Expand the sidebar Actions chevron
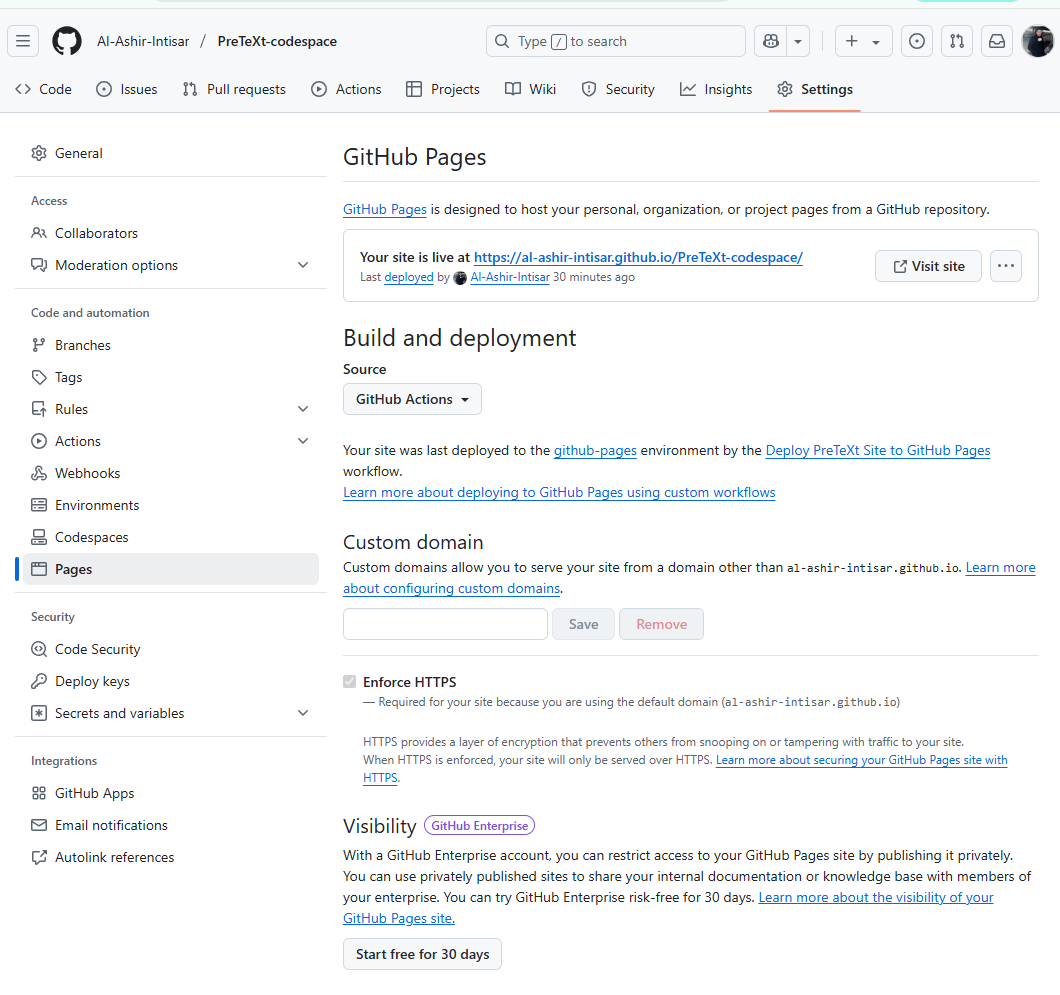 [303, 441]
